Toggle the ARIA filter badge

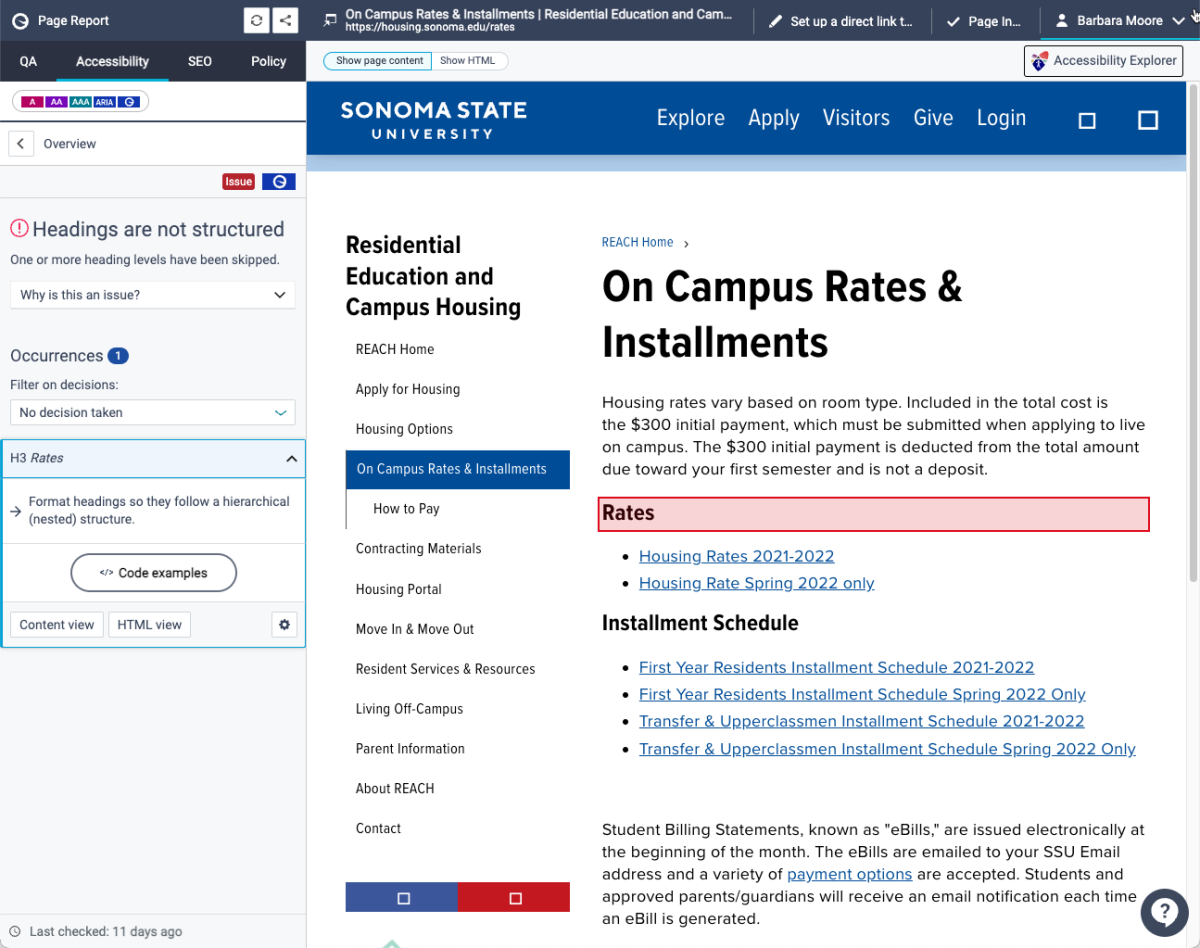(105, 102)
